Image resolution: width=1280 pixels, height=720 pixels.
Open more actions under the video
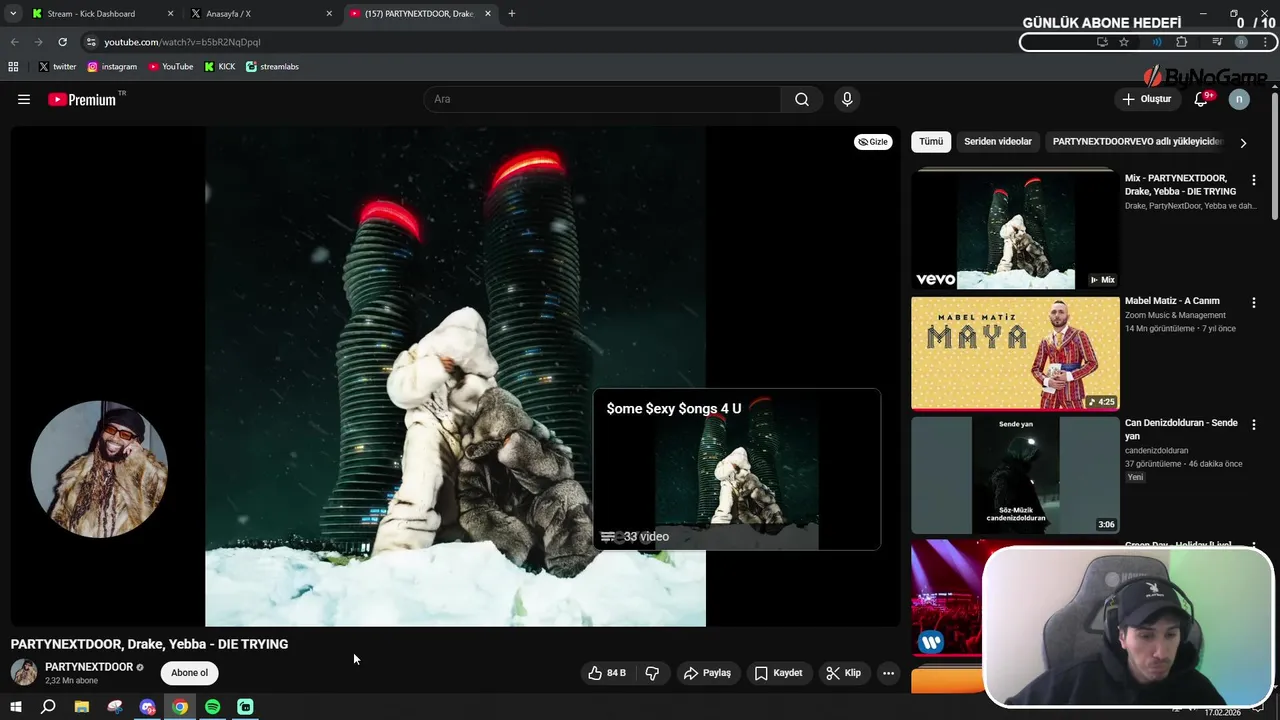(888, 673)
